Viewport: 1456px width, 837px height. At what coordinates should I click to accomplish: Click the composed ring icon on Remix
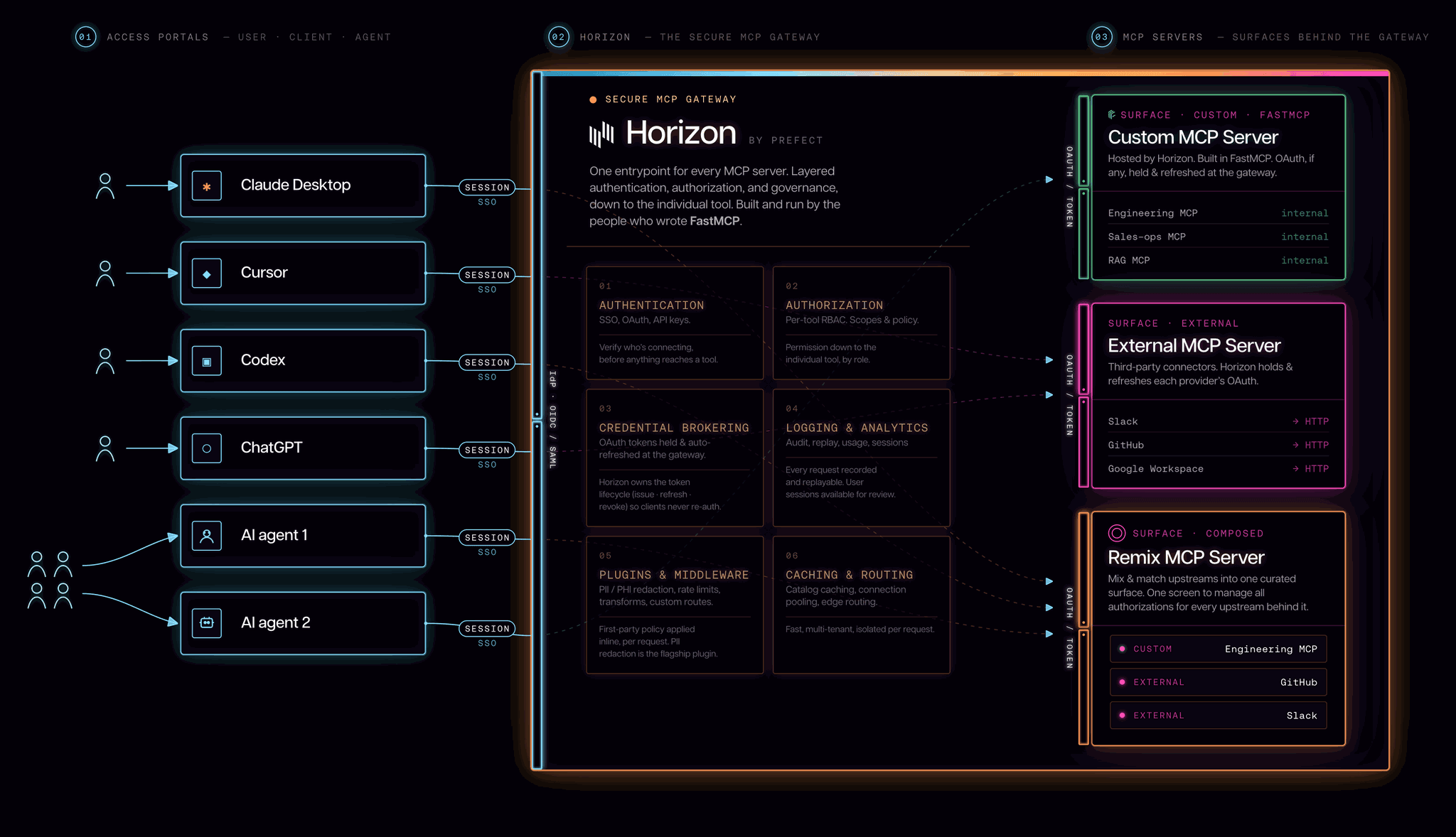1117,533
